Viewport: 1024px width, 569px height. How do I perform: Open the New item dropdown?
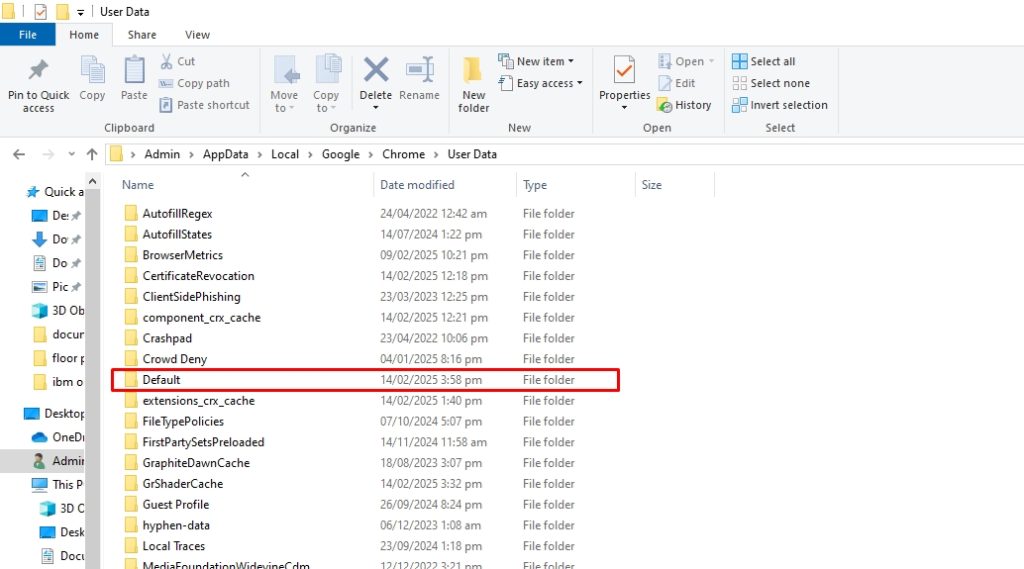[536, 61]
